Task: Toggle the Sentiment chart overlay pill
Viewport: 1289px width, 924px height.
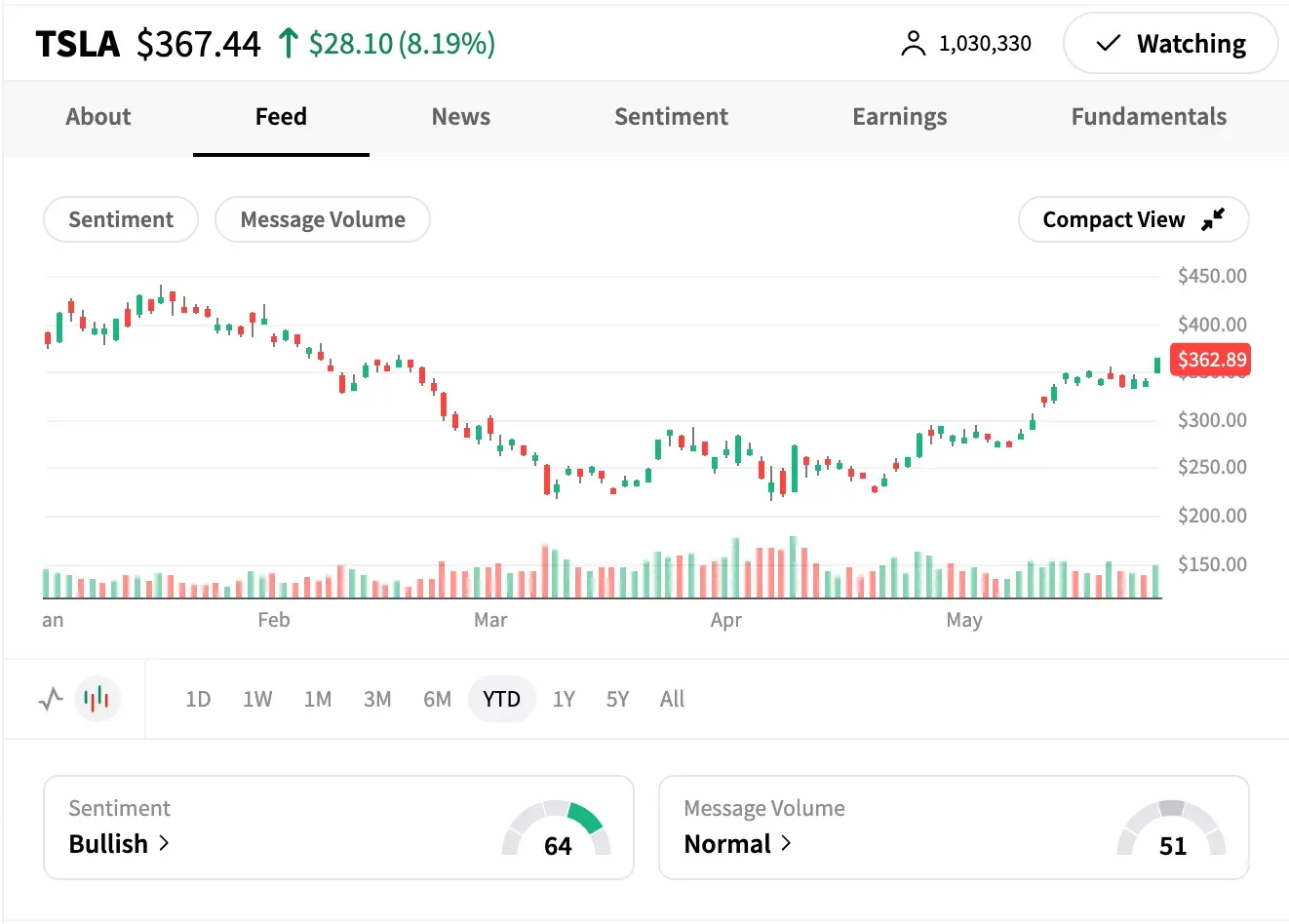Action: click(x=121, y=219)
